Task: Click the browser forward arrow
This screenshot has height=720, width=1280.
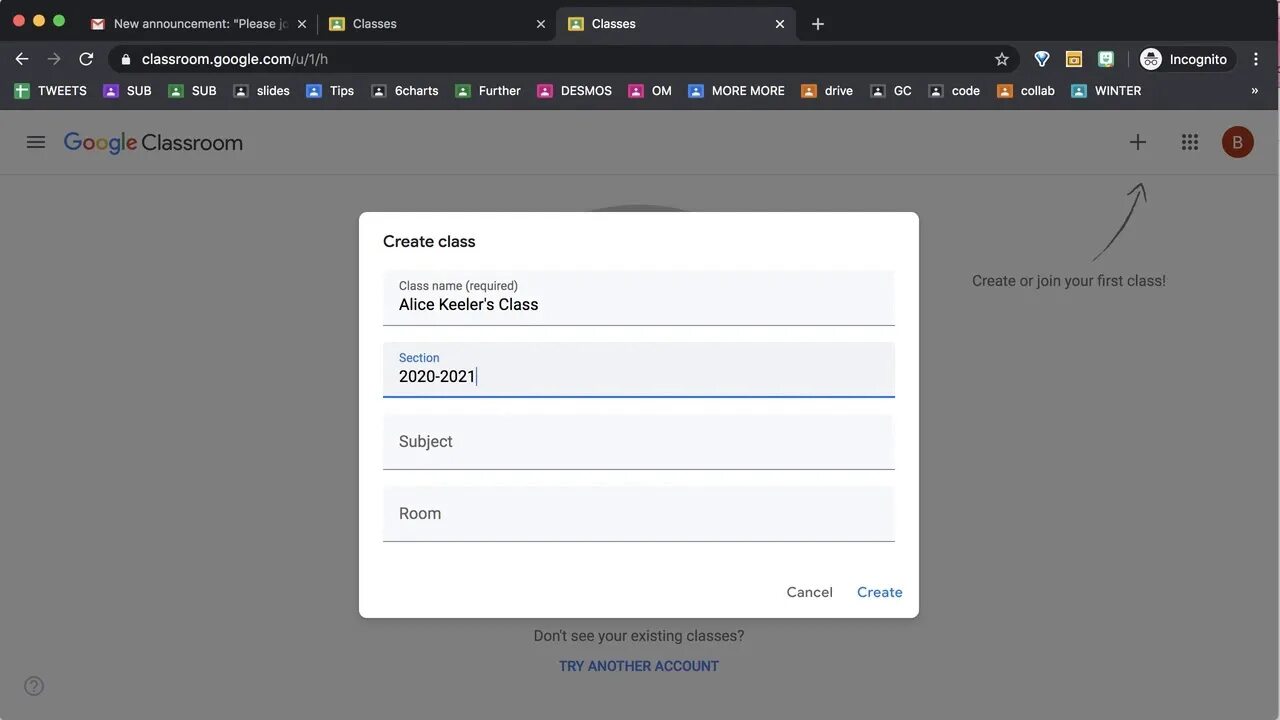Action: (54, 59)
